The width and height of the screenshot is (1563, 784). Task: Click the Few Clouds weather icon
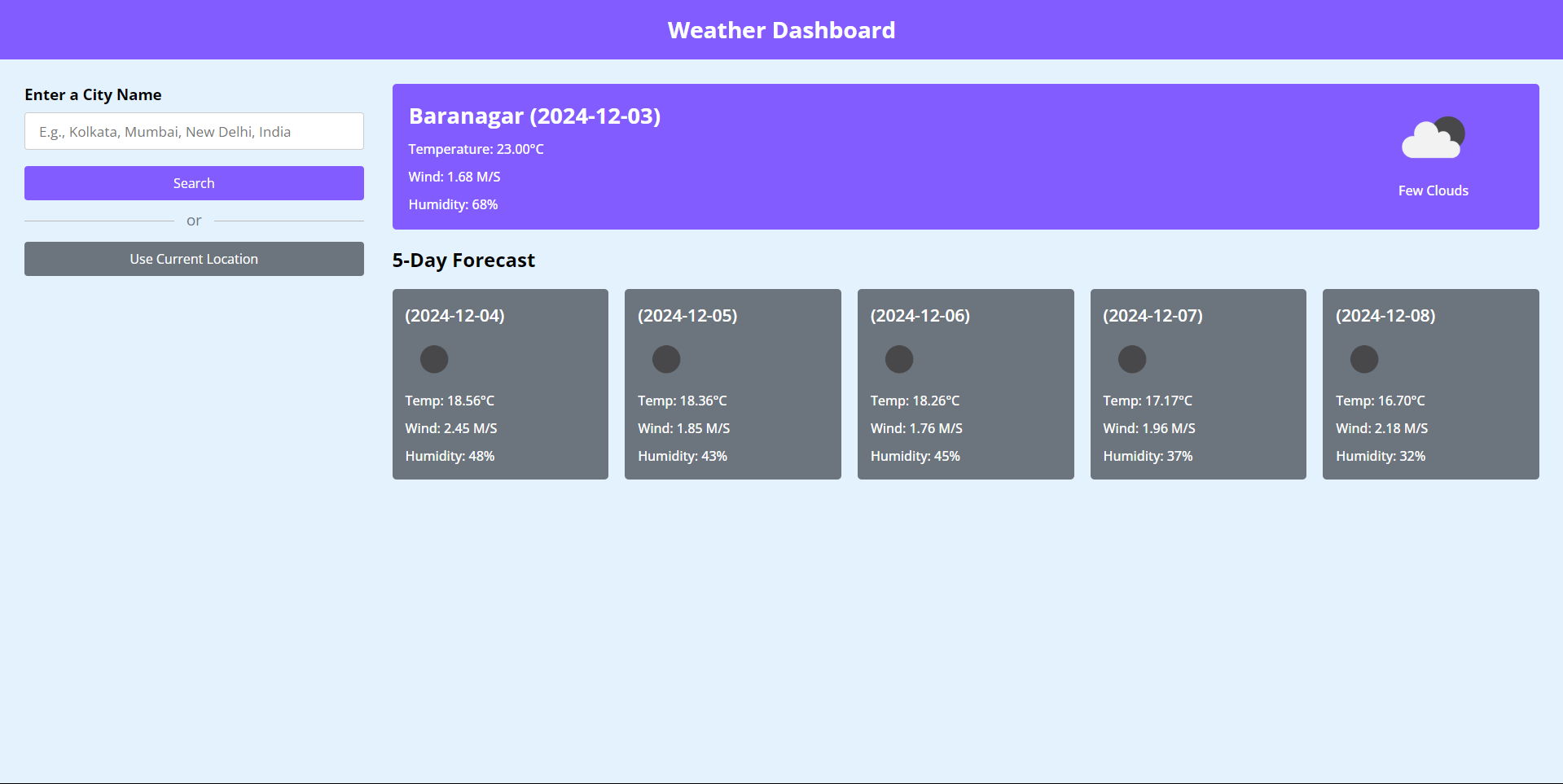tap(1433, 138)
